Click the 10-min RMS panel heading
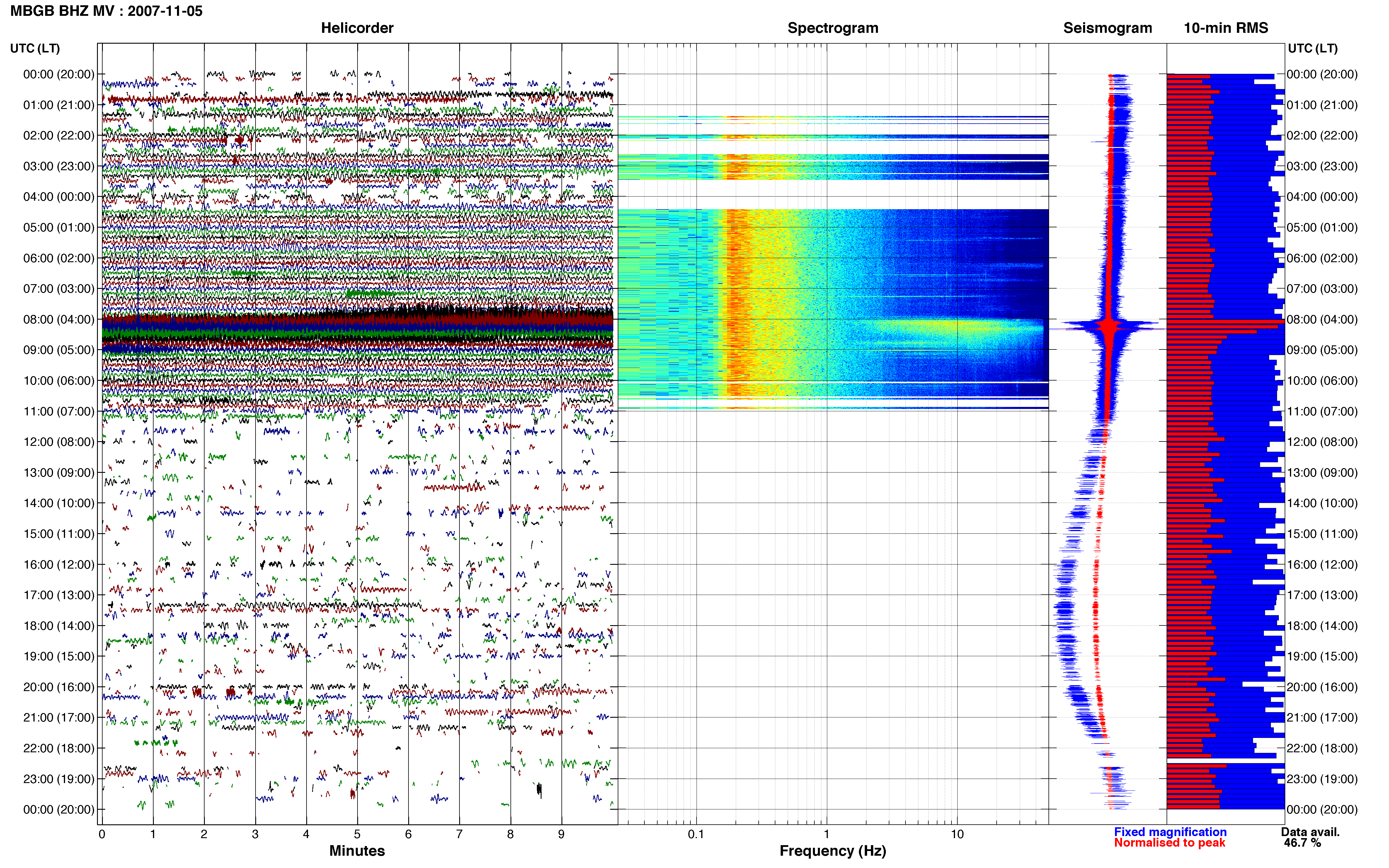The width and height of the screenshot is (1389, 868). [x=1225, y=28]
